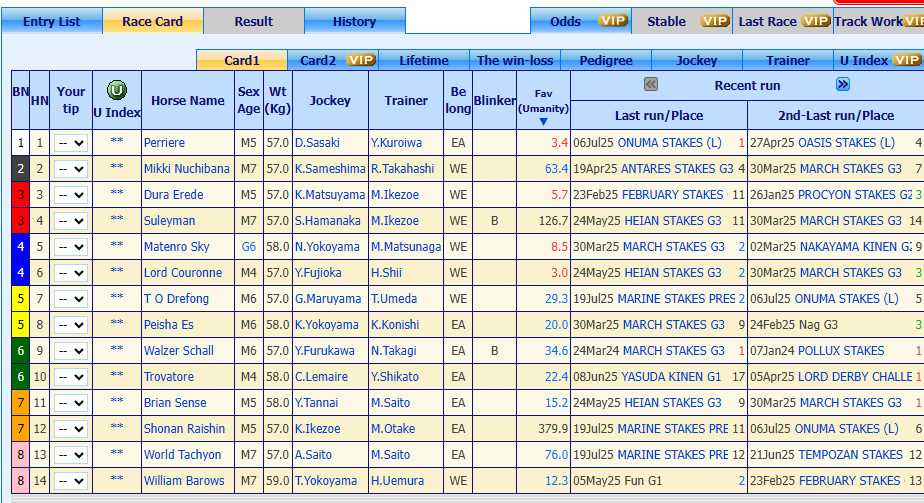Open horse Shonan Raishin link
This screenshot has width=924, height=503.
(x=184, y=429)
